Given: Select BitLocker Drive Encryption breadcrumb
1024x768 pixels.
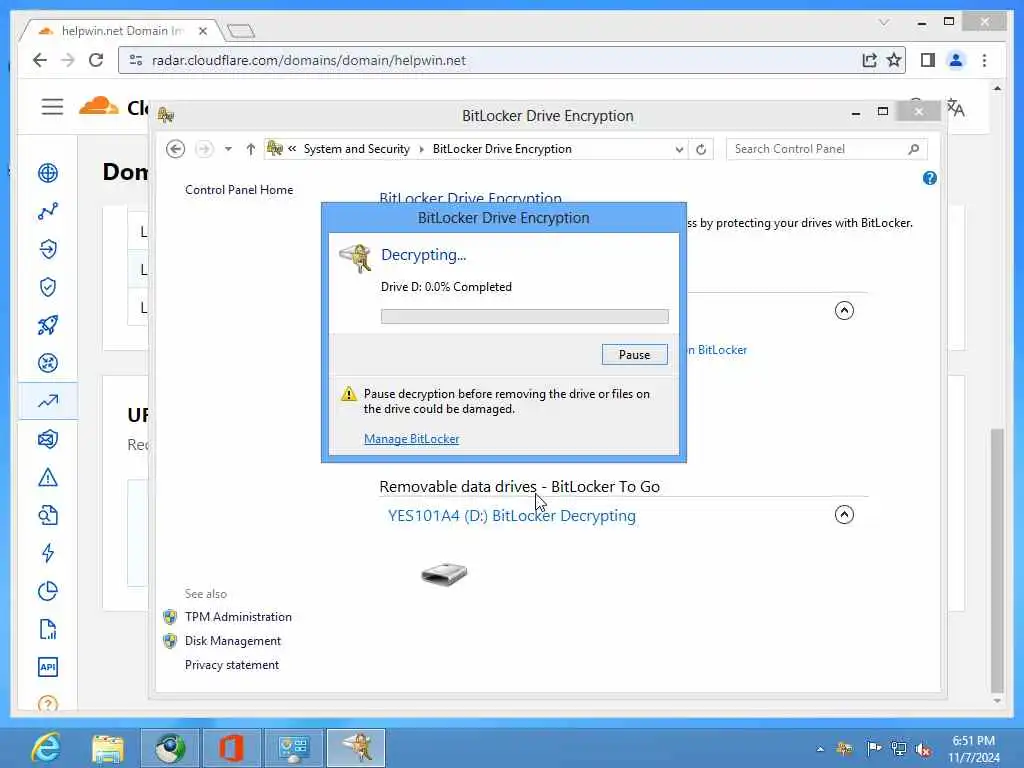Looking at the screenshot, I should tap(502, 150).
